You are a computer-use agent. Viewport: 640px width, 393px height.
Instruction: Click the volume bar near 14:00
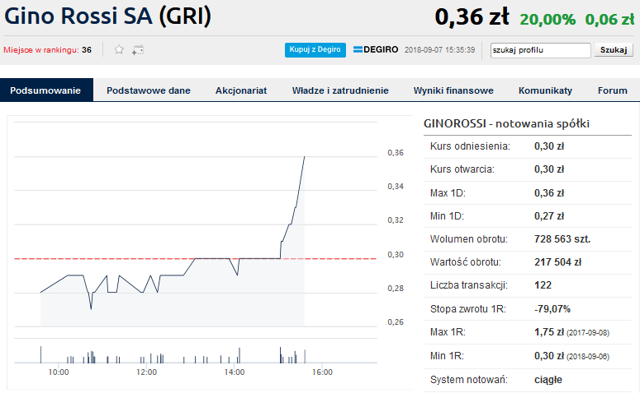(240, 355)
